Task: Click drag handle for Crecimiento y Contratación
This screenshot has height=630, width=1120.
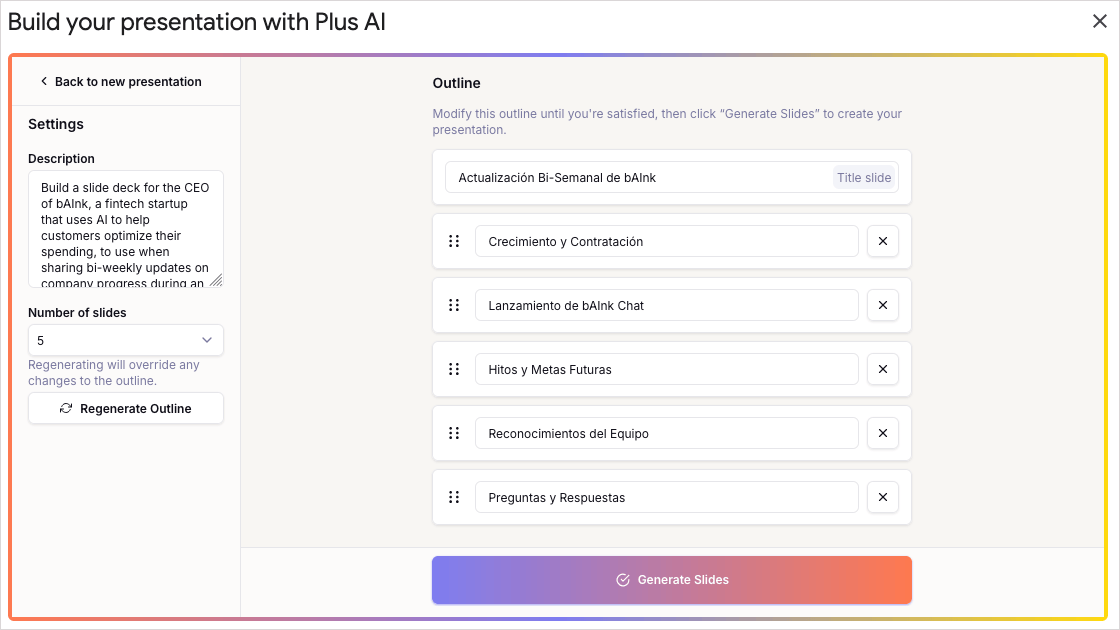Action: coord(454,241)
